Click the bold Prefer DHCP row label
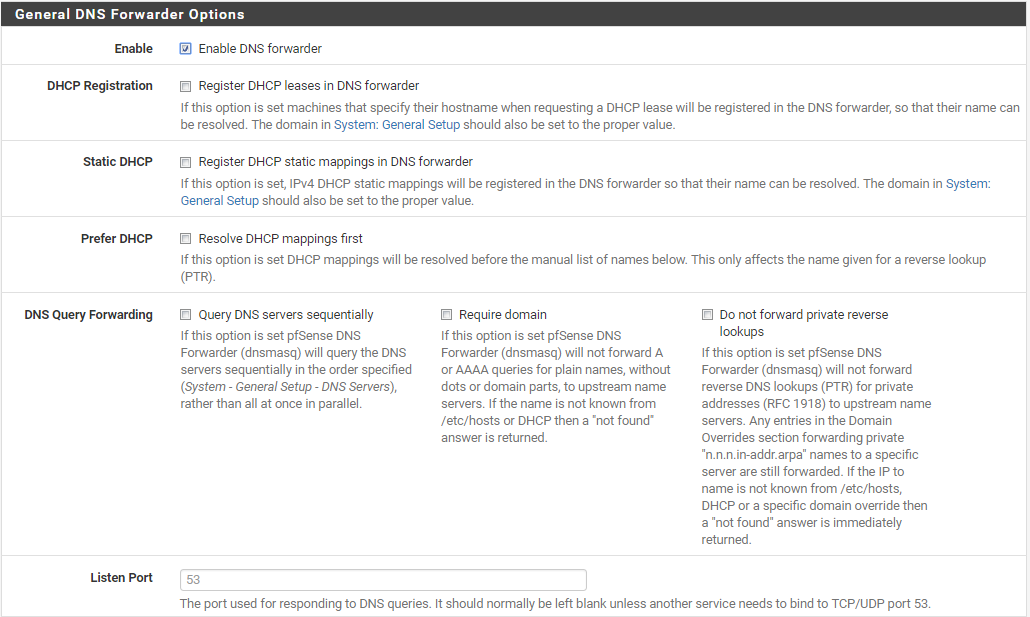 pyautogui.click(x=117, y=239)
